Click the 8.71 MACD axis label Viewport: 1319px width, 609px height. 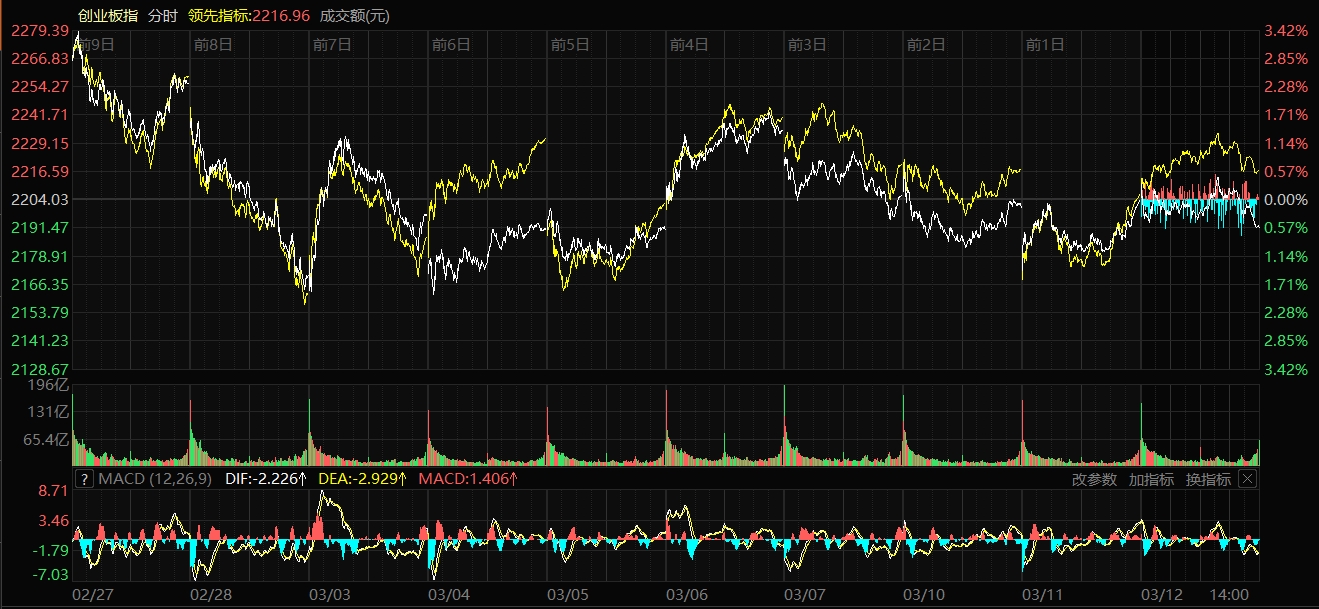pyautogui.click(x=53, y=492)
